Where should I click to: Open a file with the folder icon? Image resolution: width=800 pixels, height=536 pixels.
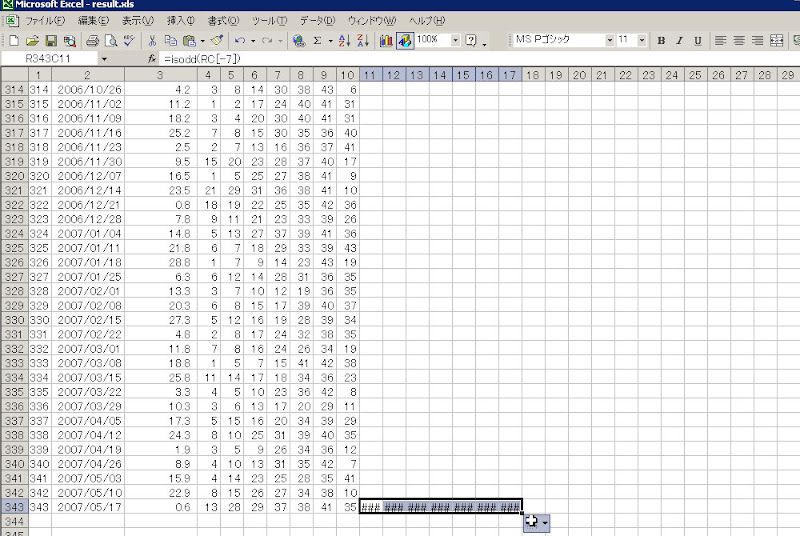[x=32, y=40]
